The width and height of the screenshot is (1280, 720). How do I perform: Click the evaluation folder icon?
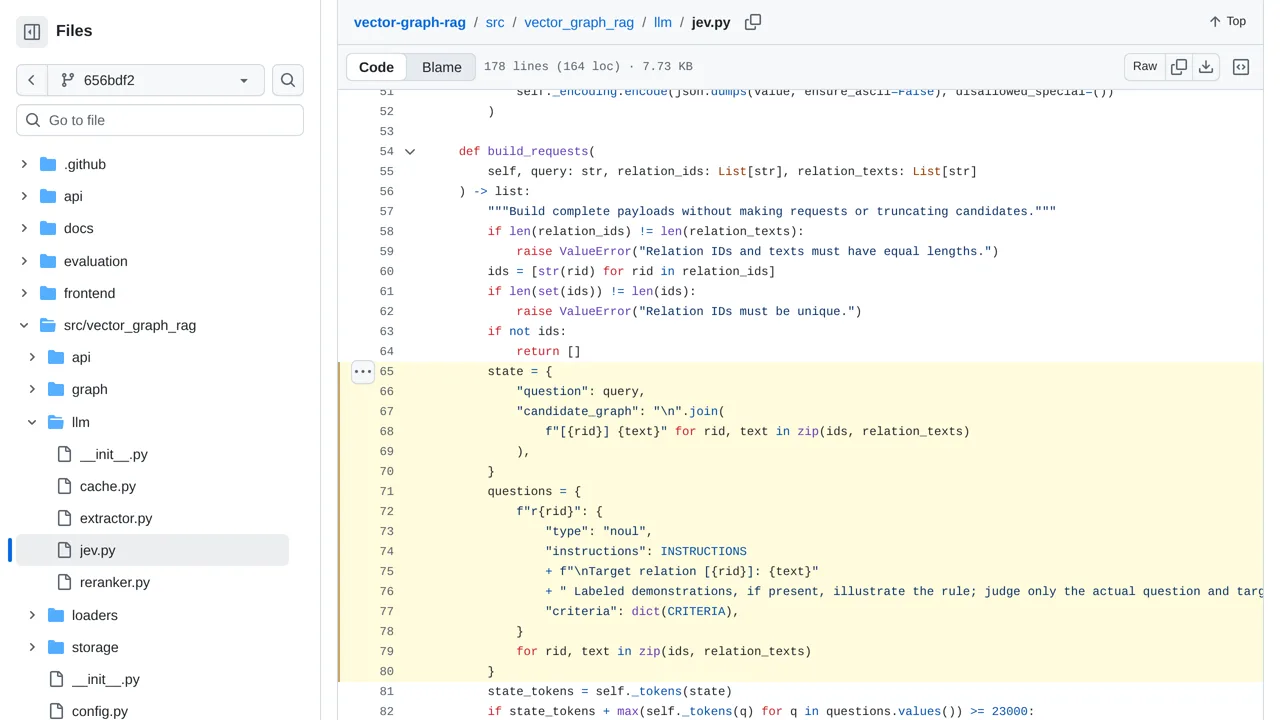pyautogui.click(x=48, y=261)
